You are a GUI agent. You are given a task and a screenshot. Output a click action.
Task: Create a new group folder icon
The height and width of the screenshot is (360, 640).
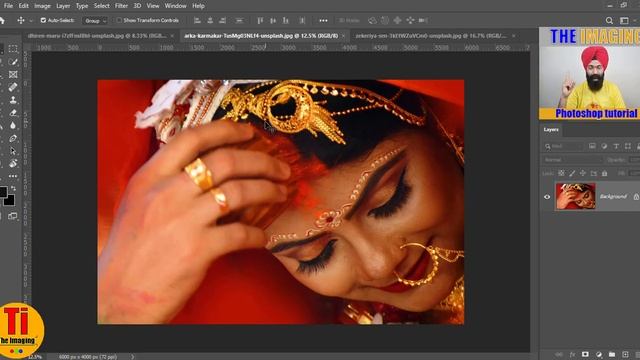pos(612,354)
